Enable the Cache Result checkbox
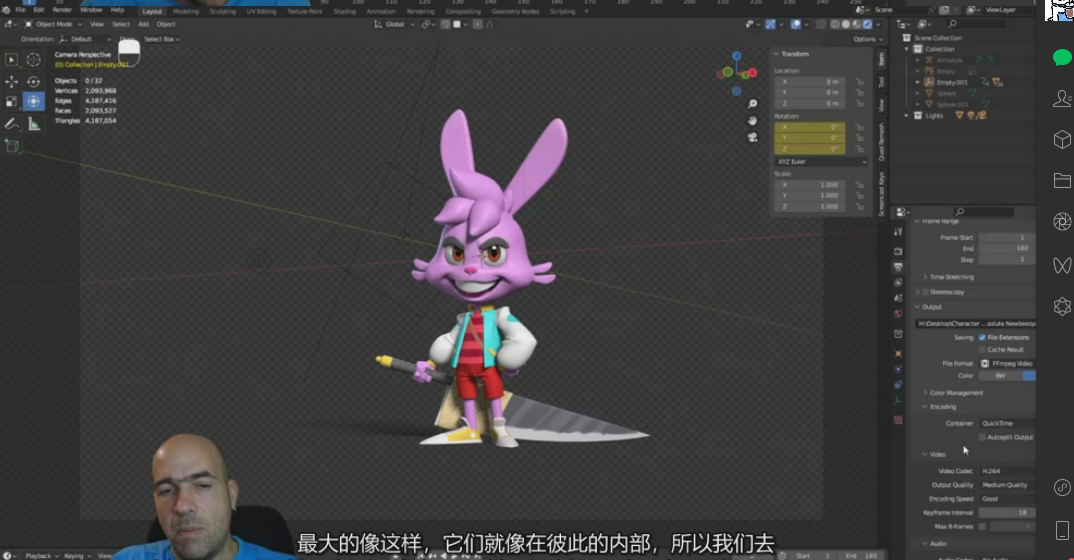This screenshot has width=1074, height=560. click(x=982, y=350)
